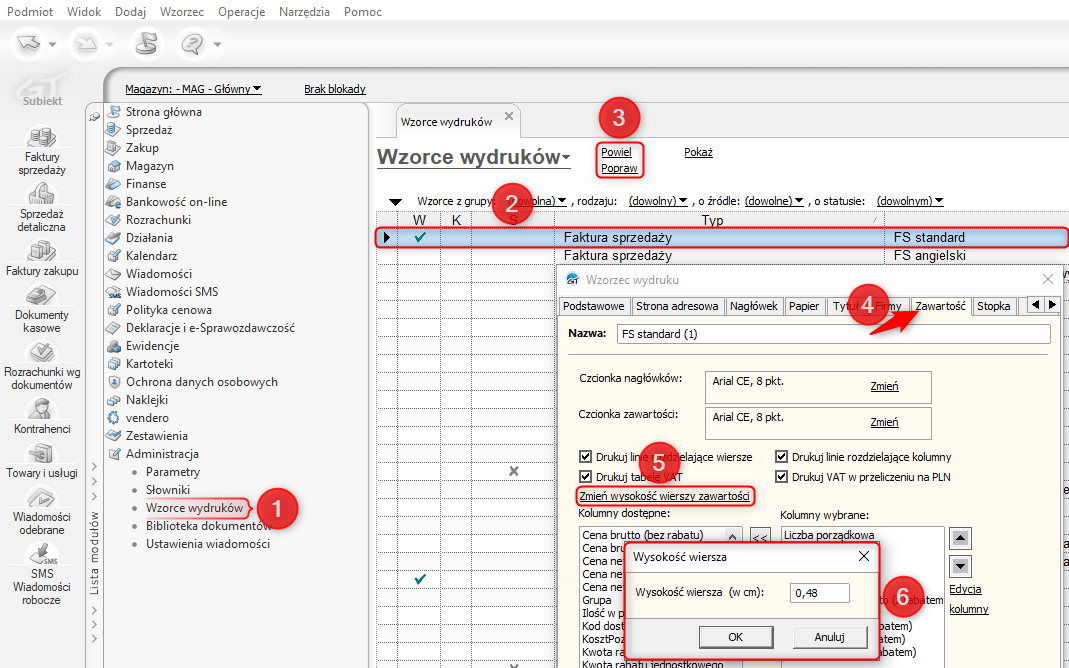
Task: Open the Podmiot menu
Action: tap(30, 12)
